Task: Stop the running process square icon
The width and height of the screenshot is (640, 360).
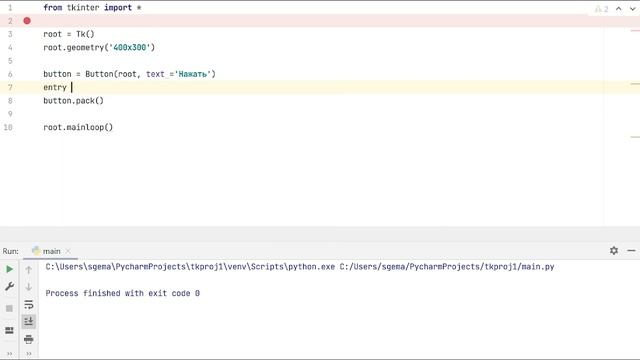Action: click(x=9, y=309)
